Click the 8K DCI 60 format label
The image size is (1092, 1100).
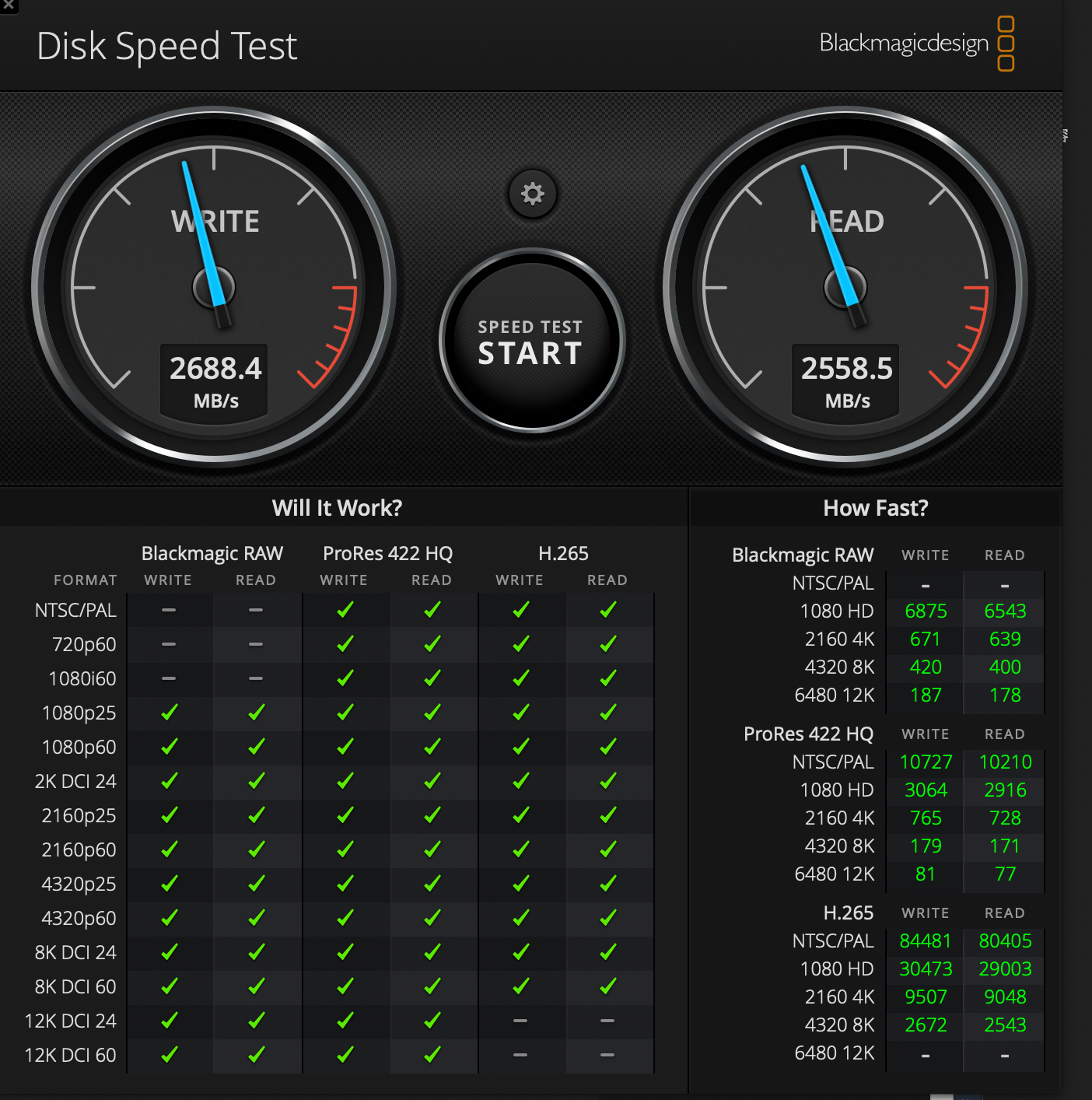coord(75,987)
